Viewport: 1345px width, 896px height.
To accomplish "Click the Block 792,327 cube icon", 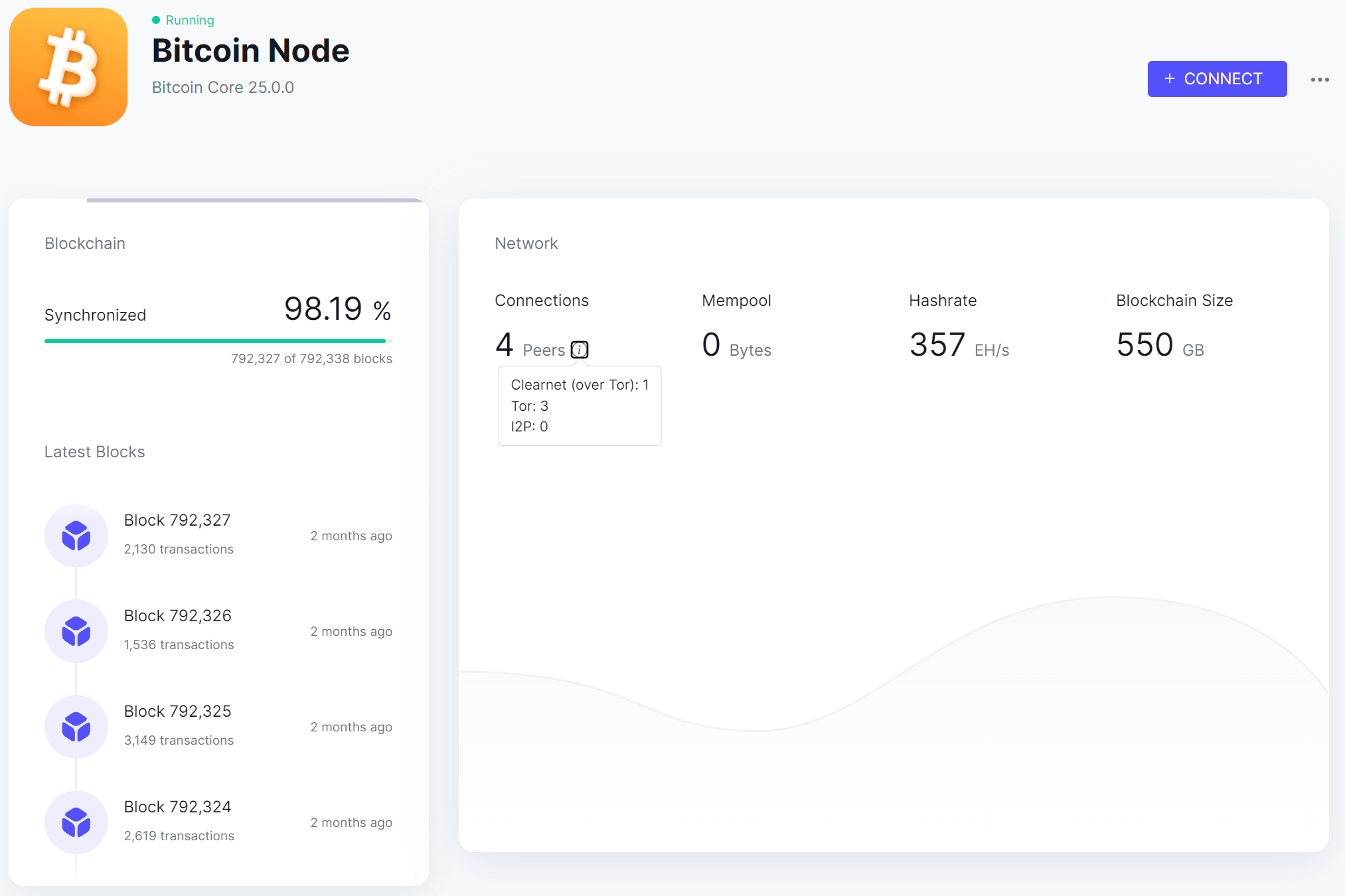I will point(76,536).
